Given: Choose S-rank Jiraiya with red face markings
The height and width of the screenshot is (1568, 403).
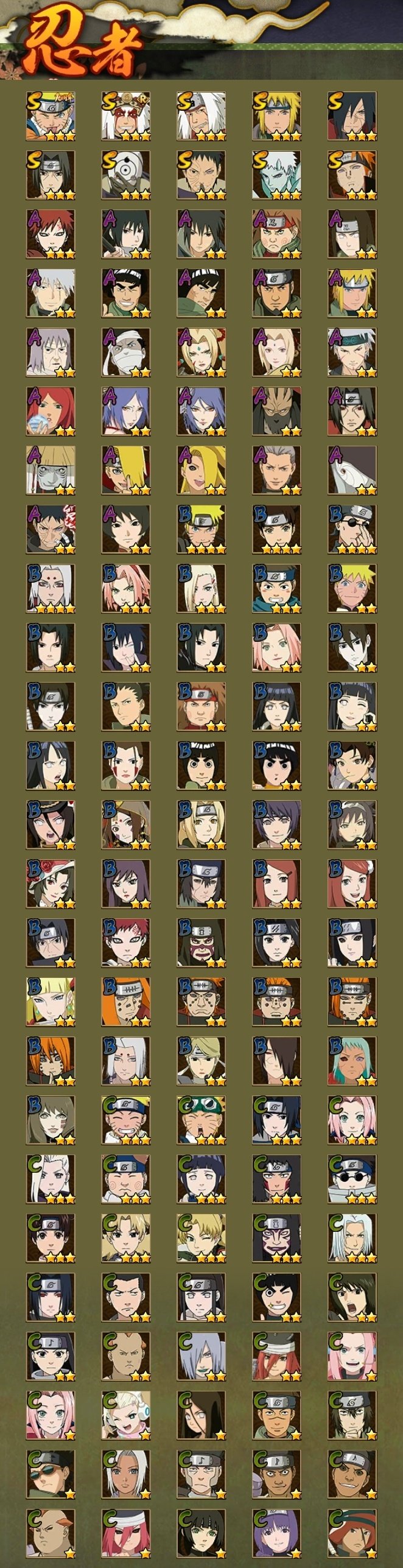Looking at the screenshot, I should coord(126,116).
